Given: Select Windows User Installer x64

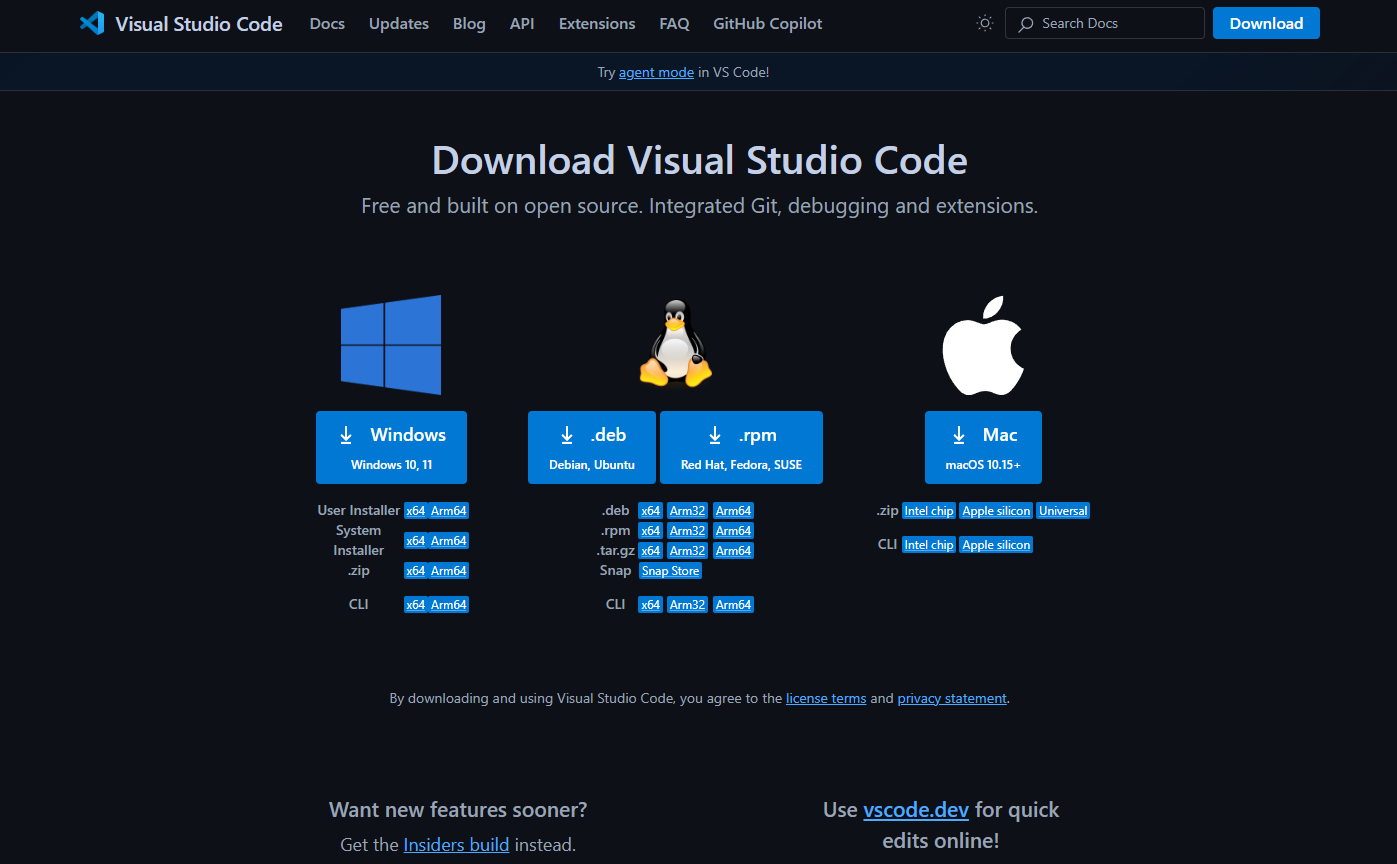Looking at the screenshot, I should tap(415, 511).
